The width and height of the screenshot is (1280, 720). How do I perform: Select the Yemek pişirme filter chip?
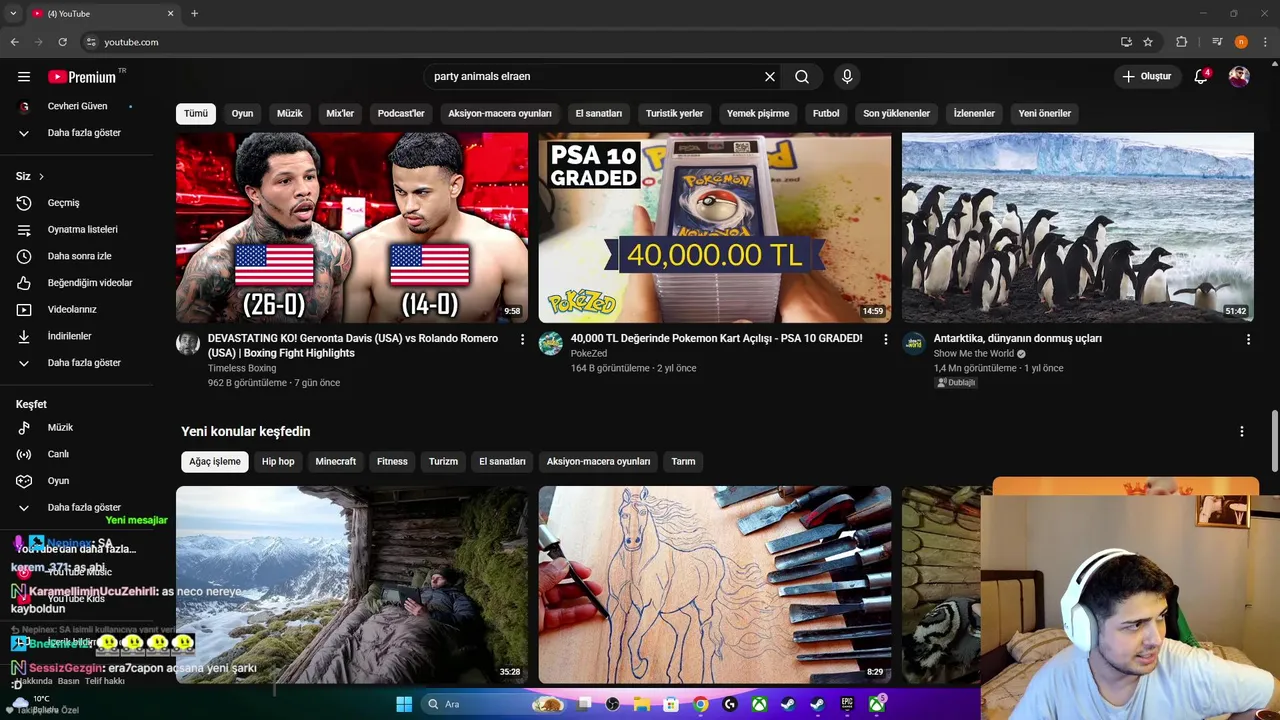point(758,113)
